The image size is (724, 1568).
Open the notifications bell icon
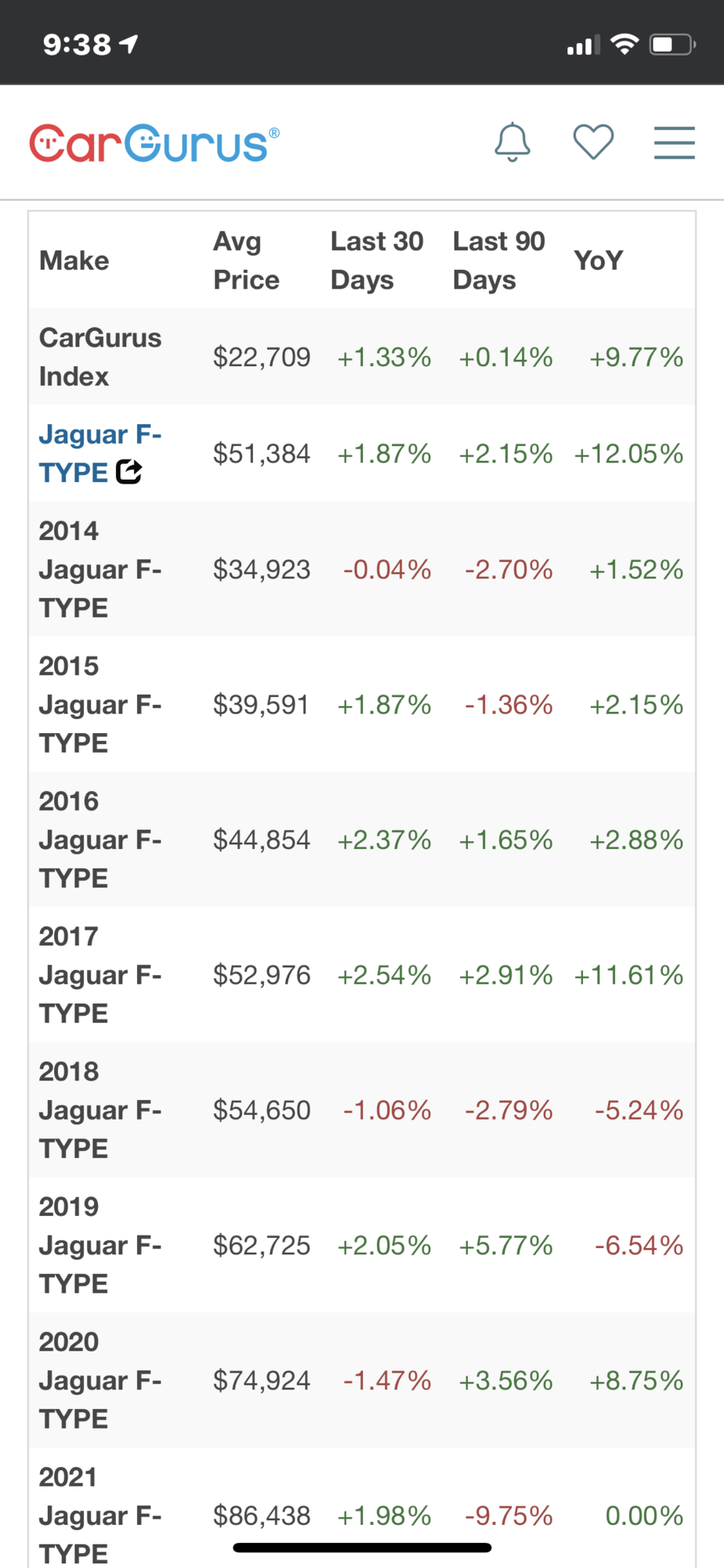pyautogui.click(x=512, y=143)
